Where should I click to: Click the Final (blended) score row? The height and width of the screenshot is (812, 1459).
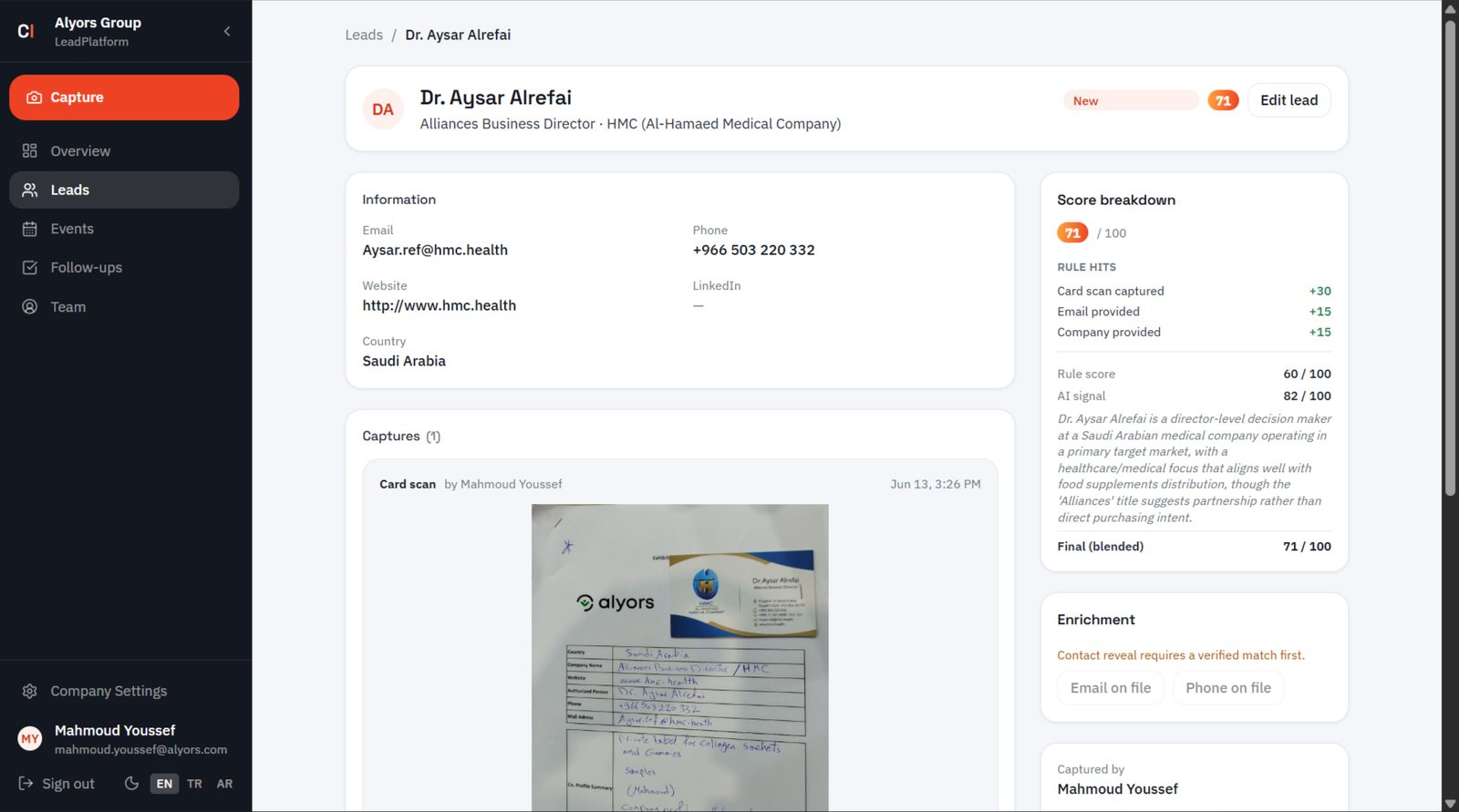(1194, 547)
